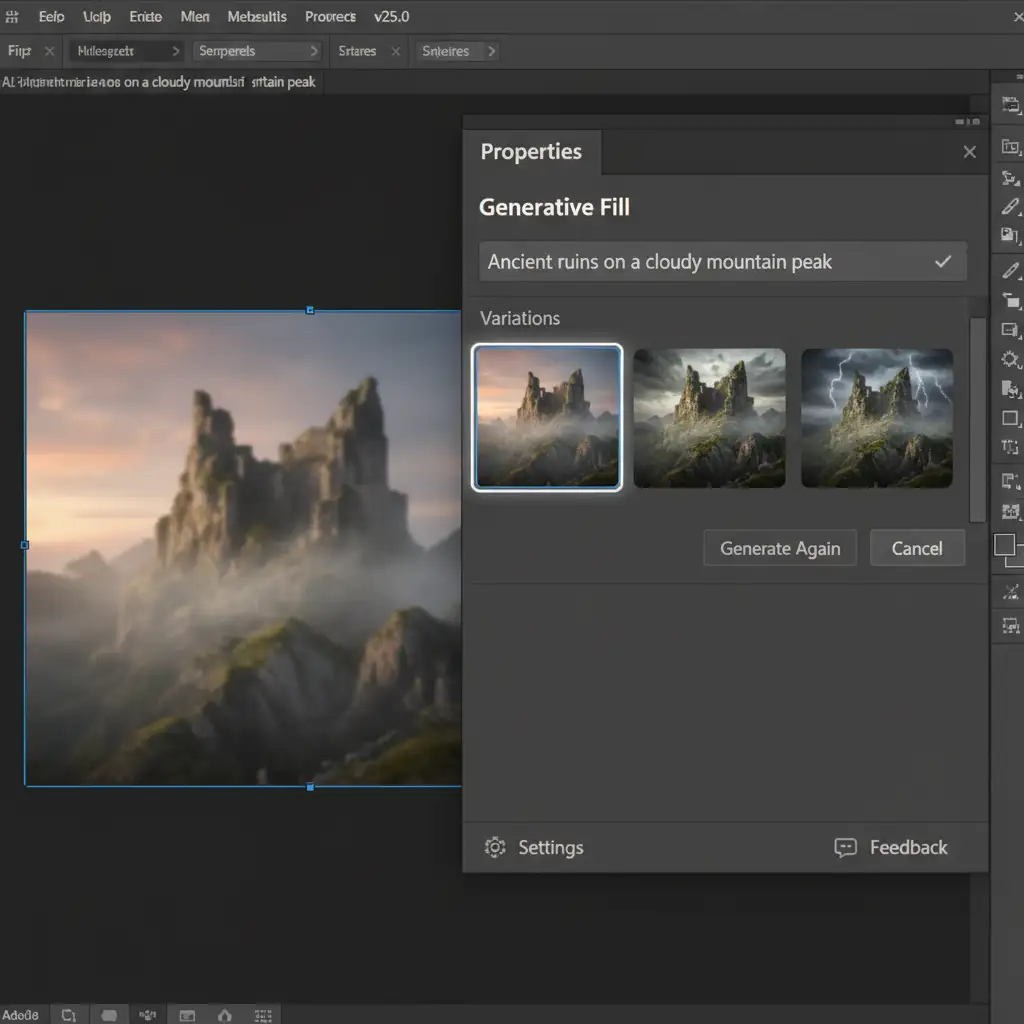Select the gear-shaped tool in right toolbar
Viewport: 1024px width, 1024px height.
1010,360
